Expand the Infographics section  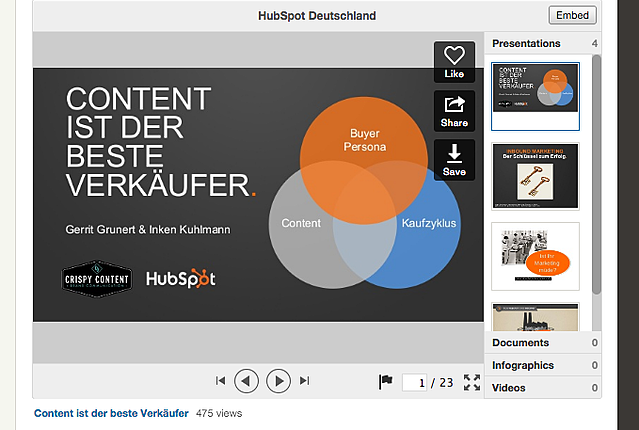click(x=543, y=365)
